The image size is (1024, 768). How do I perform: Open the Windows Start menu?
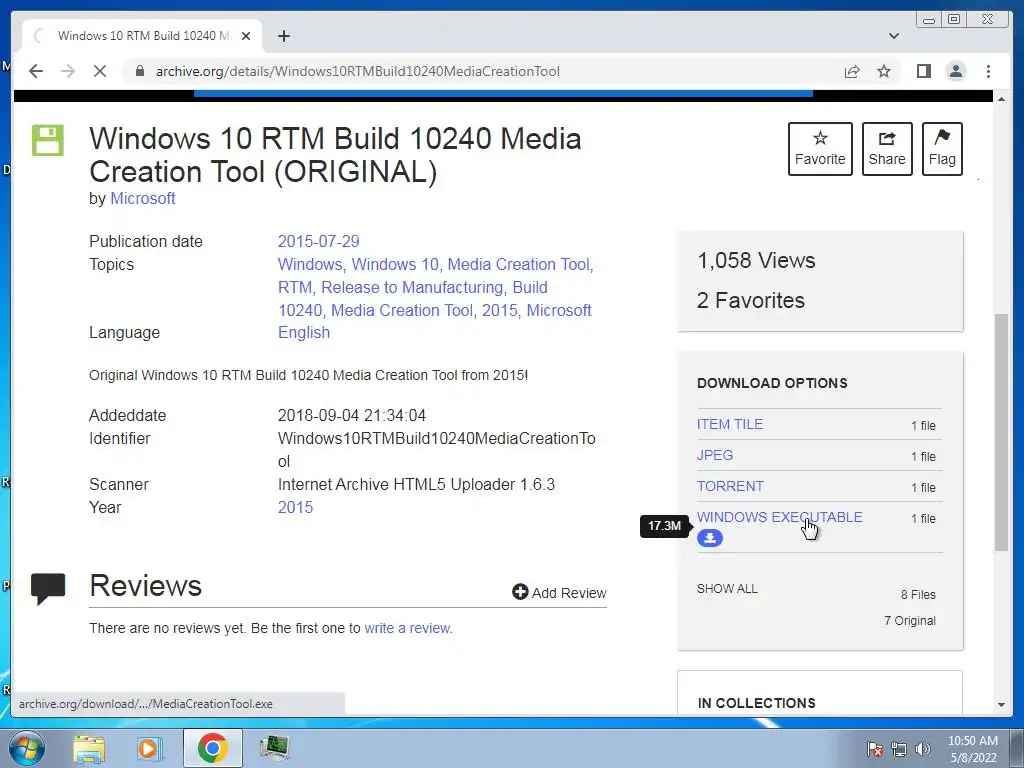click(x=26, y=748)
